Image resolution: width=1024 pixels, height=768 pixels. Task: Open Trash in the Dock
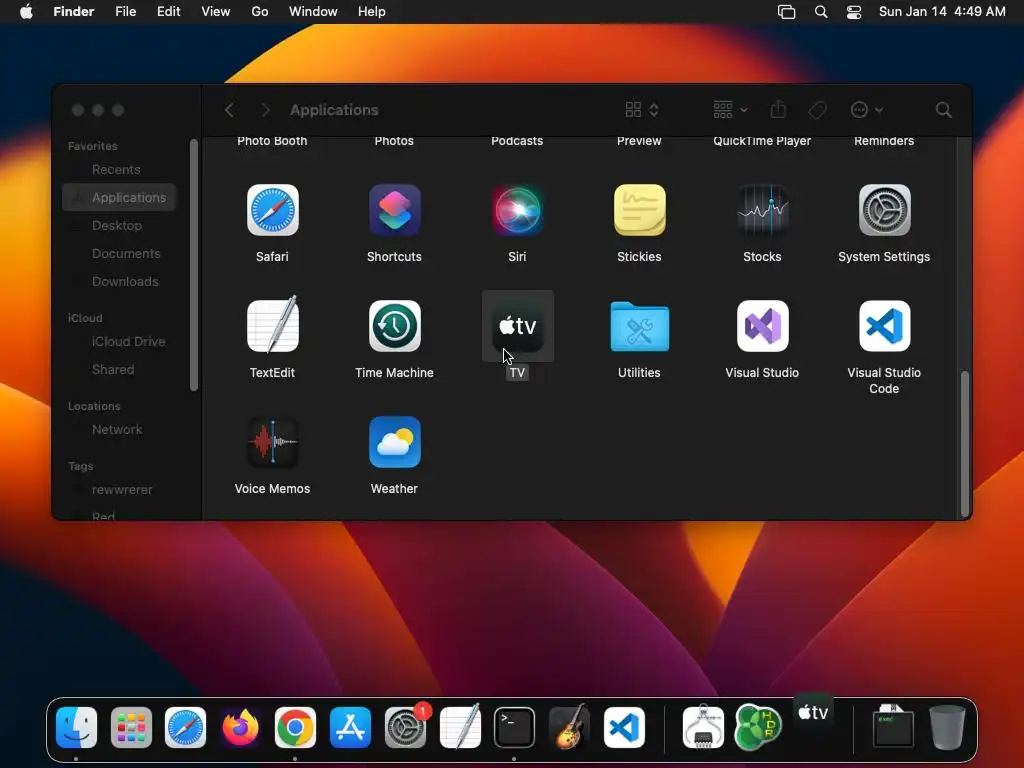click(947, 727)
